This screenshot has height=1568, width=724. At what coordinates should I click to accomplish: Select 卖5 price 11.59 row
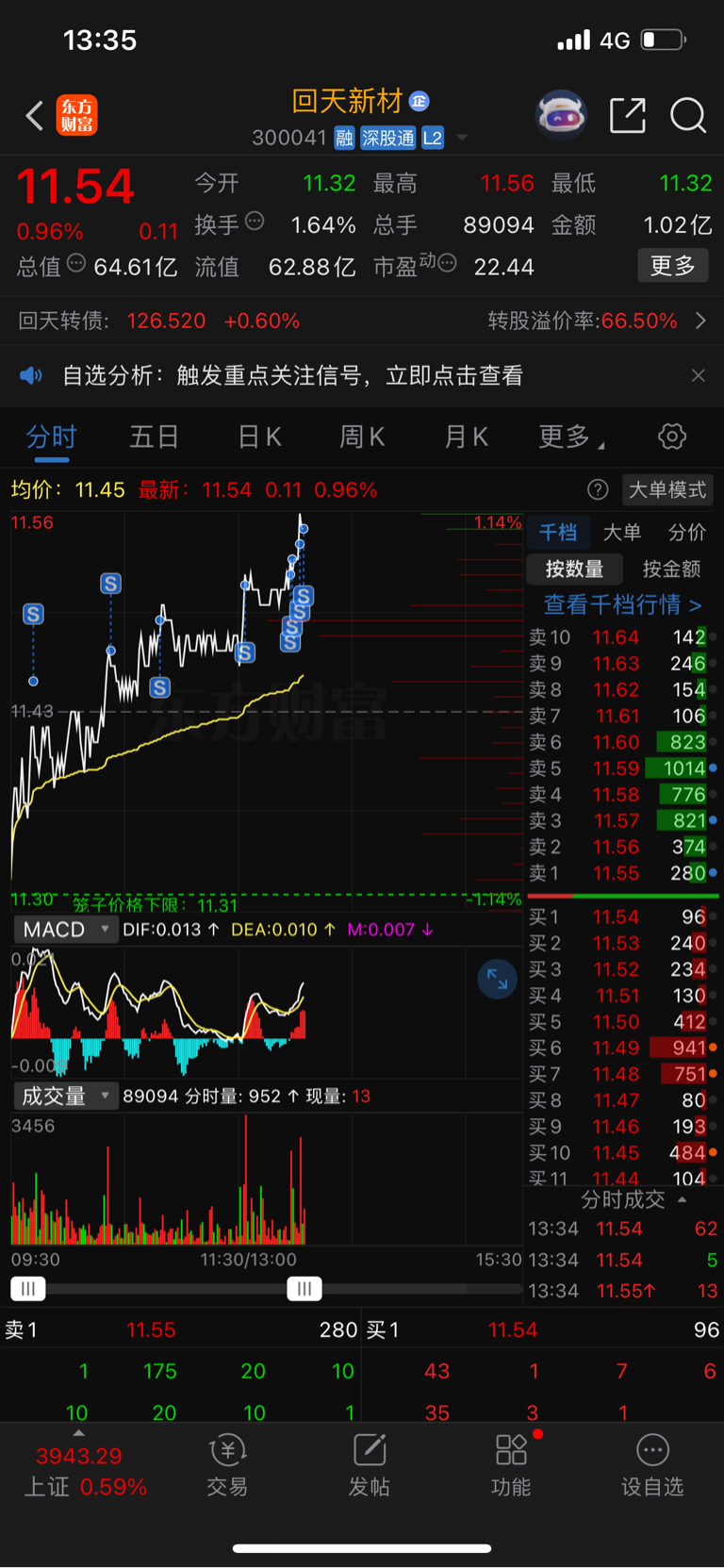pos(621,768)
